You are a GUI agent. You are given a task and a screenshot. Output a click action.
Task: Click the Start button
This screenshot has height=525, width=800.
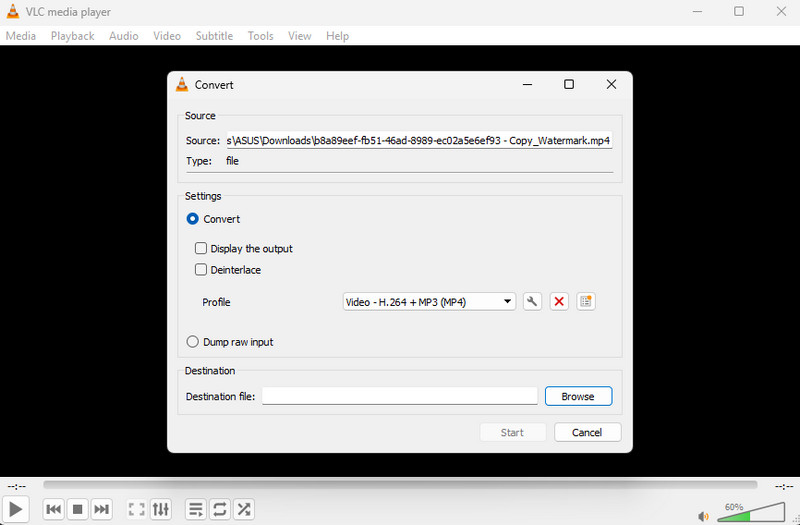tap(512, 432)
